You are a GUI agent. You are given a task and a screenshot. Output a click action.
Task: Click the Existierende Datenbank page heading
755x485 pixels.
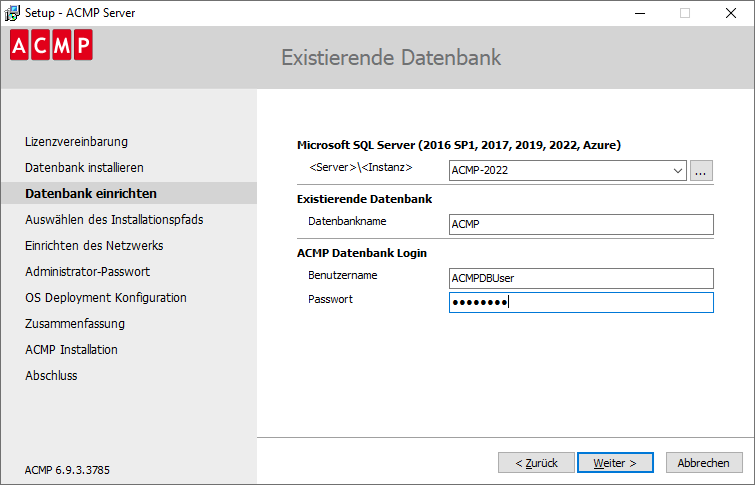coord(391,58)
